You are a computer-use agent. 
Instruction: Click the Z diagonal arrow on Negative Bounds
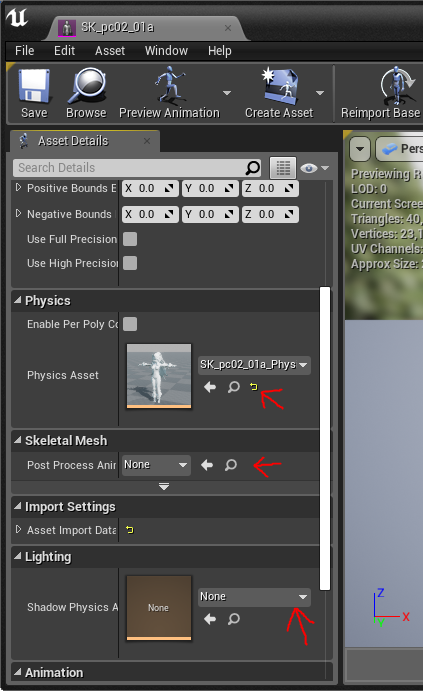pos(289,215)
